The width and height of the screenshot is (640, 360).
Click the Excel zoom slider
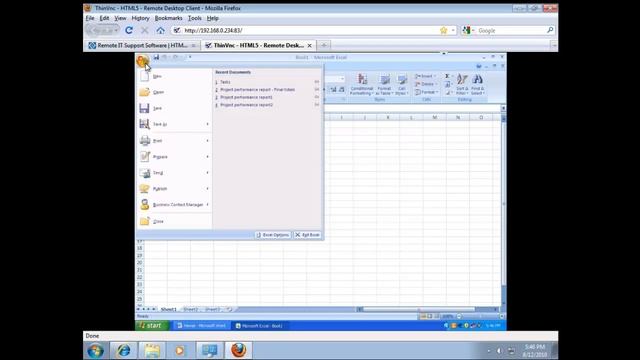(480, 316)
